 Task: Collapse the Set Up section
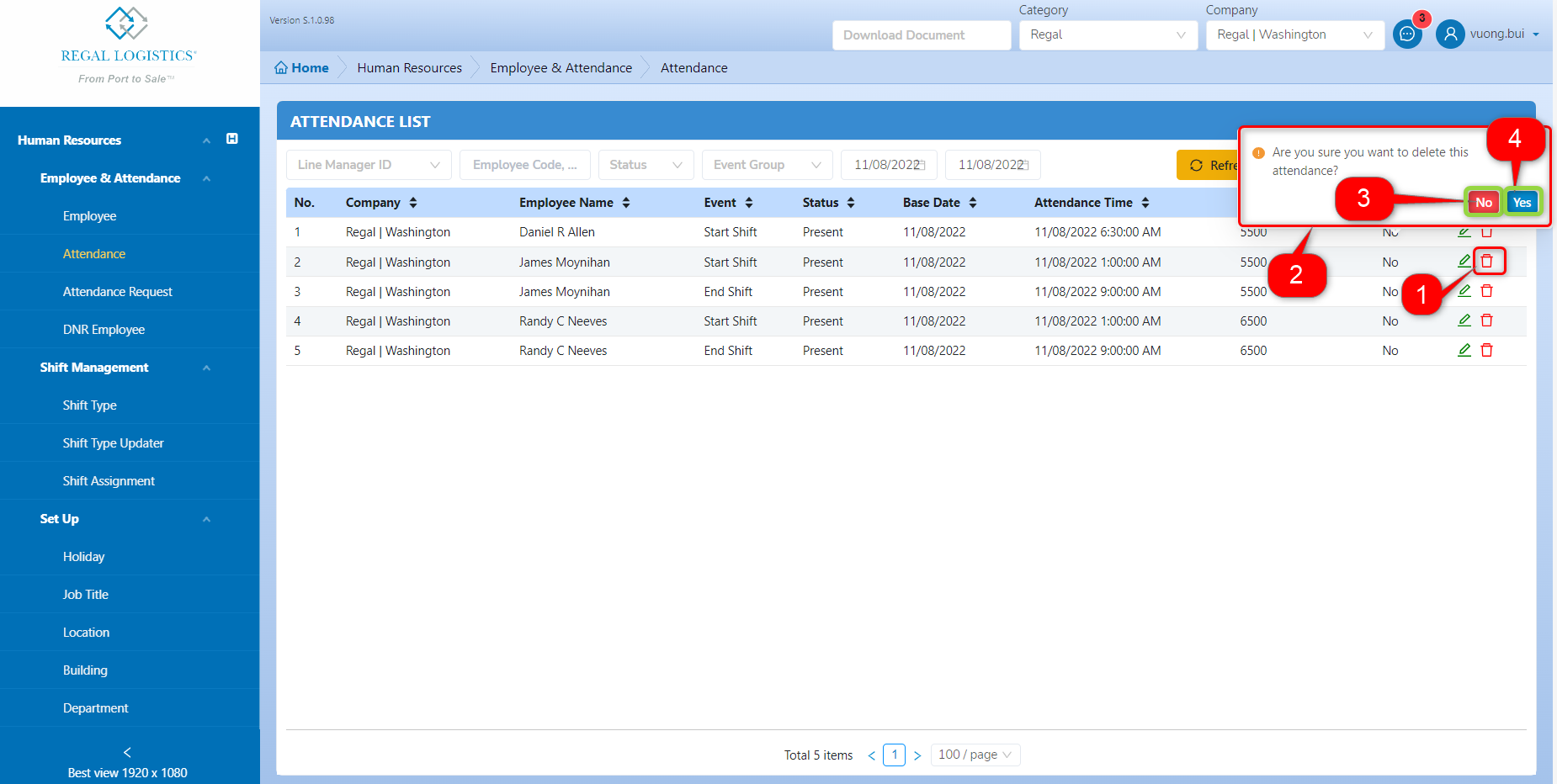(x=206, y=519)
